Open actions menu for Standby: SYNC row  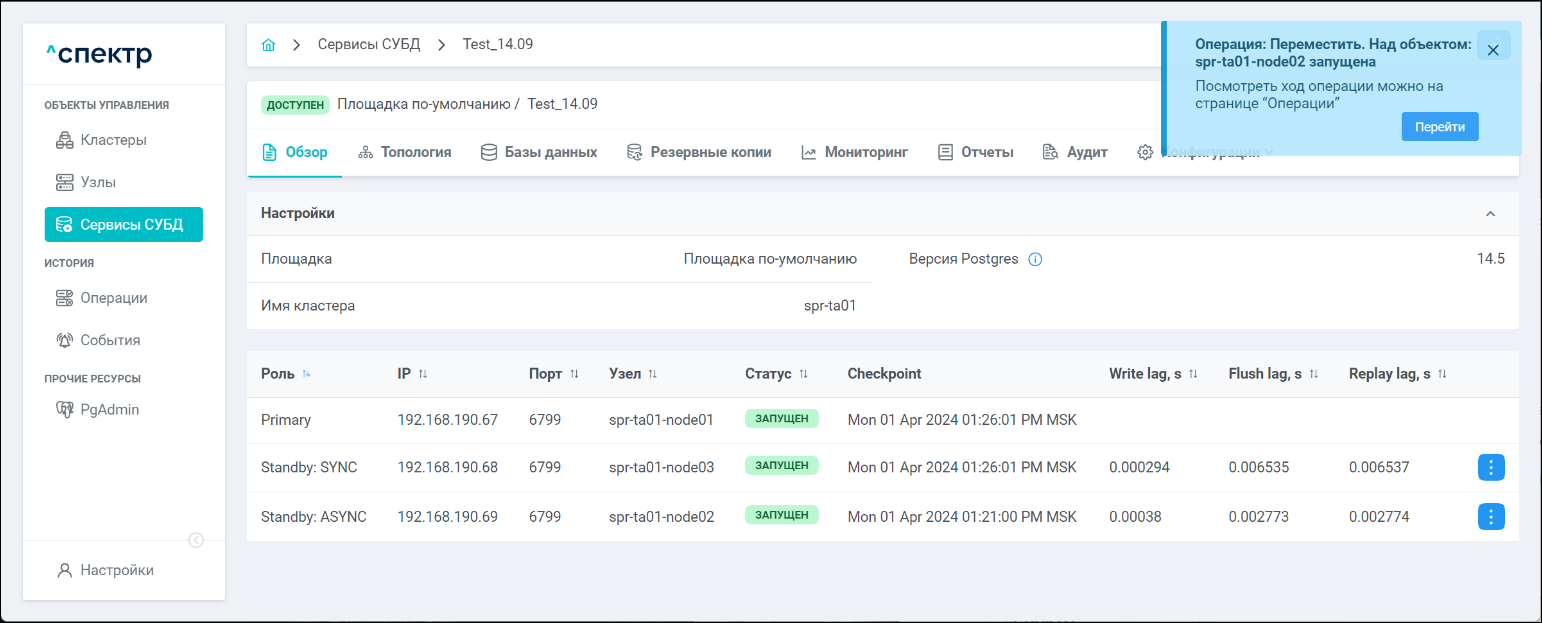(x=1490, y=467)
